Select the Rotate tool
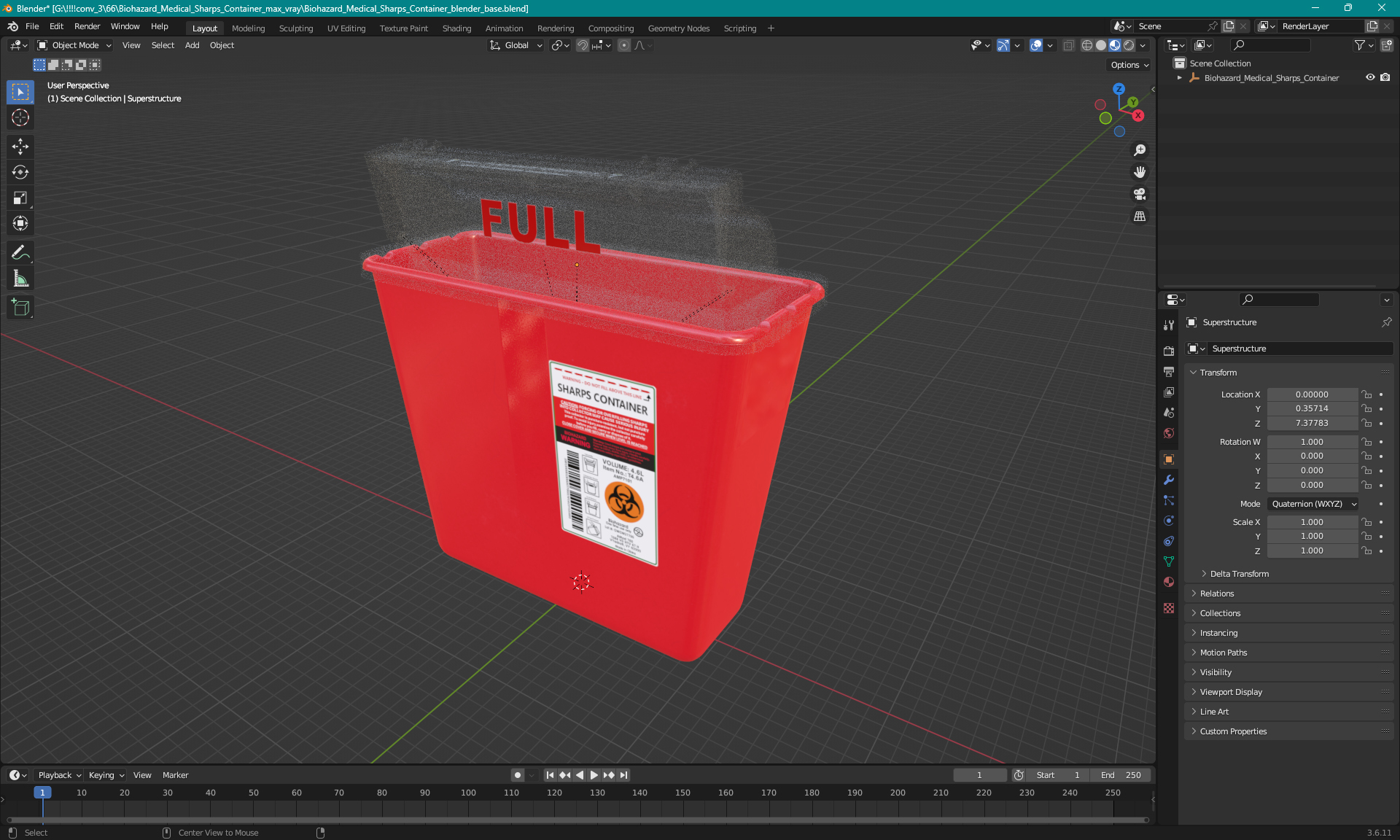The image size is (1400, 840). 20,172
